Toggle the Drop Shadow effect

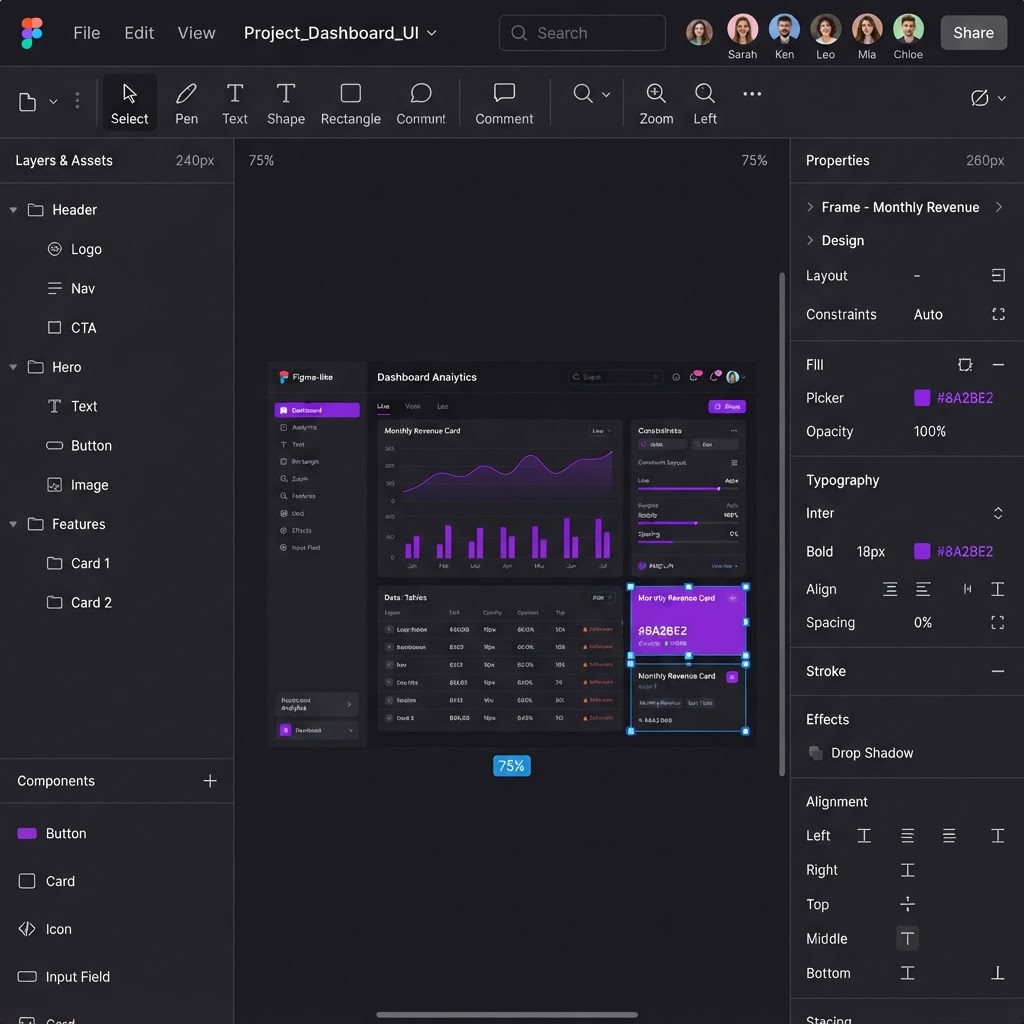click(816, 752)
